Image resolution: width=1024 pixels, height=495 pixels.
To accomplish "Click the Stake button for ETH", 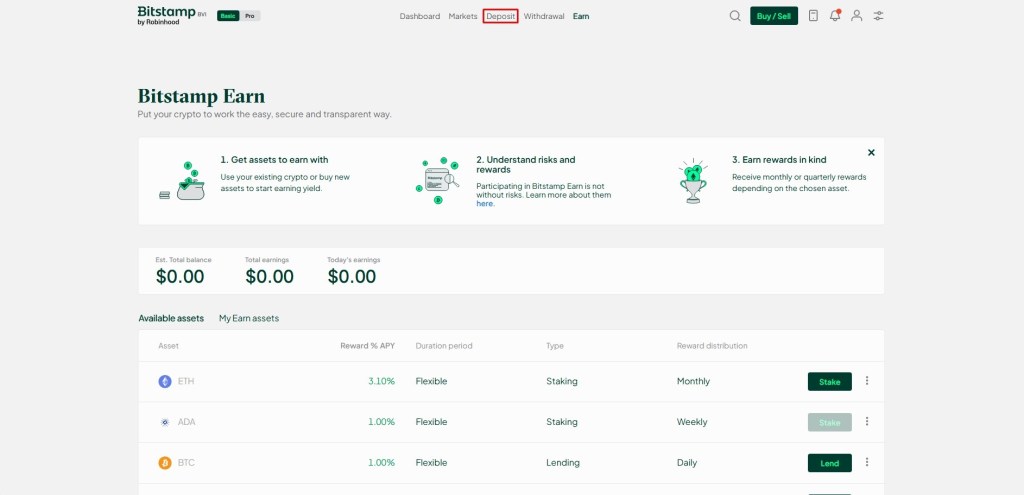I will coord(829,381).
